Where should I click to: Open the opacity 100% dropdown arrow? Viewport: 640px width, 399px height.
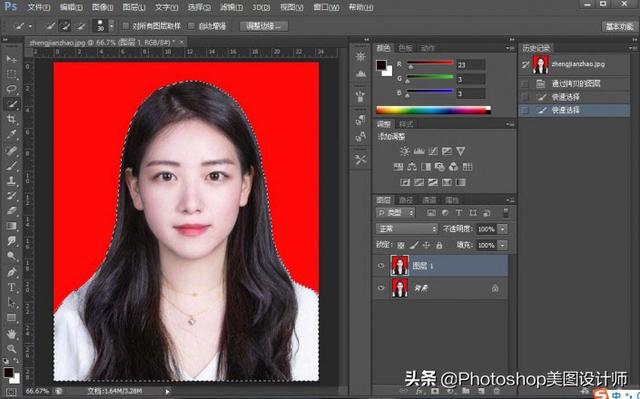tap(503, 229)
